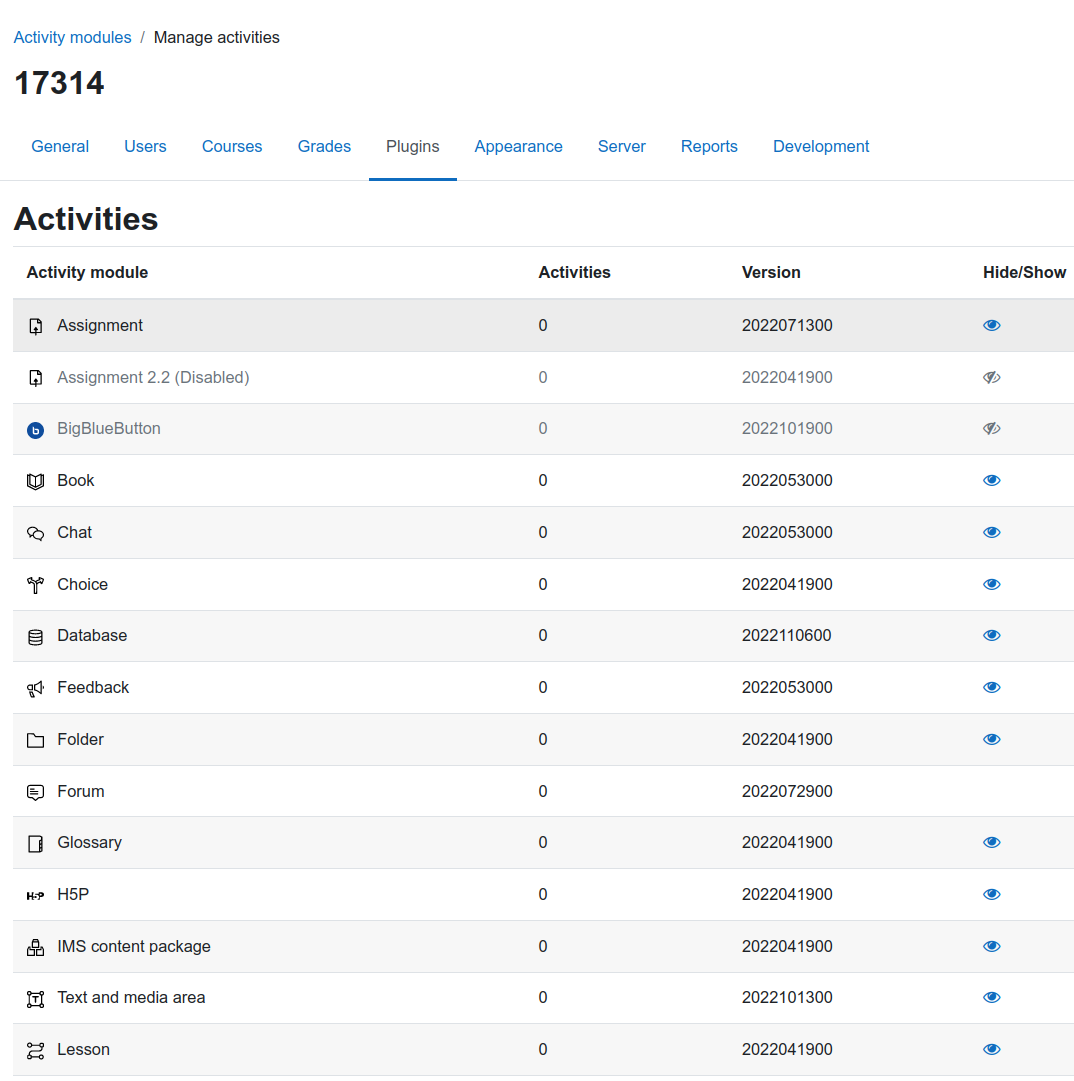
Task: Hide the Glossary activity module
Action: tap(991, 842)
